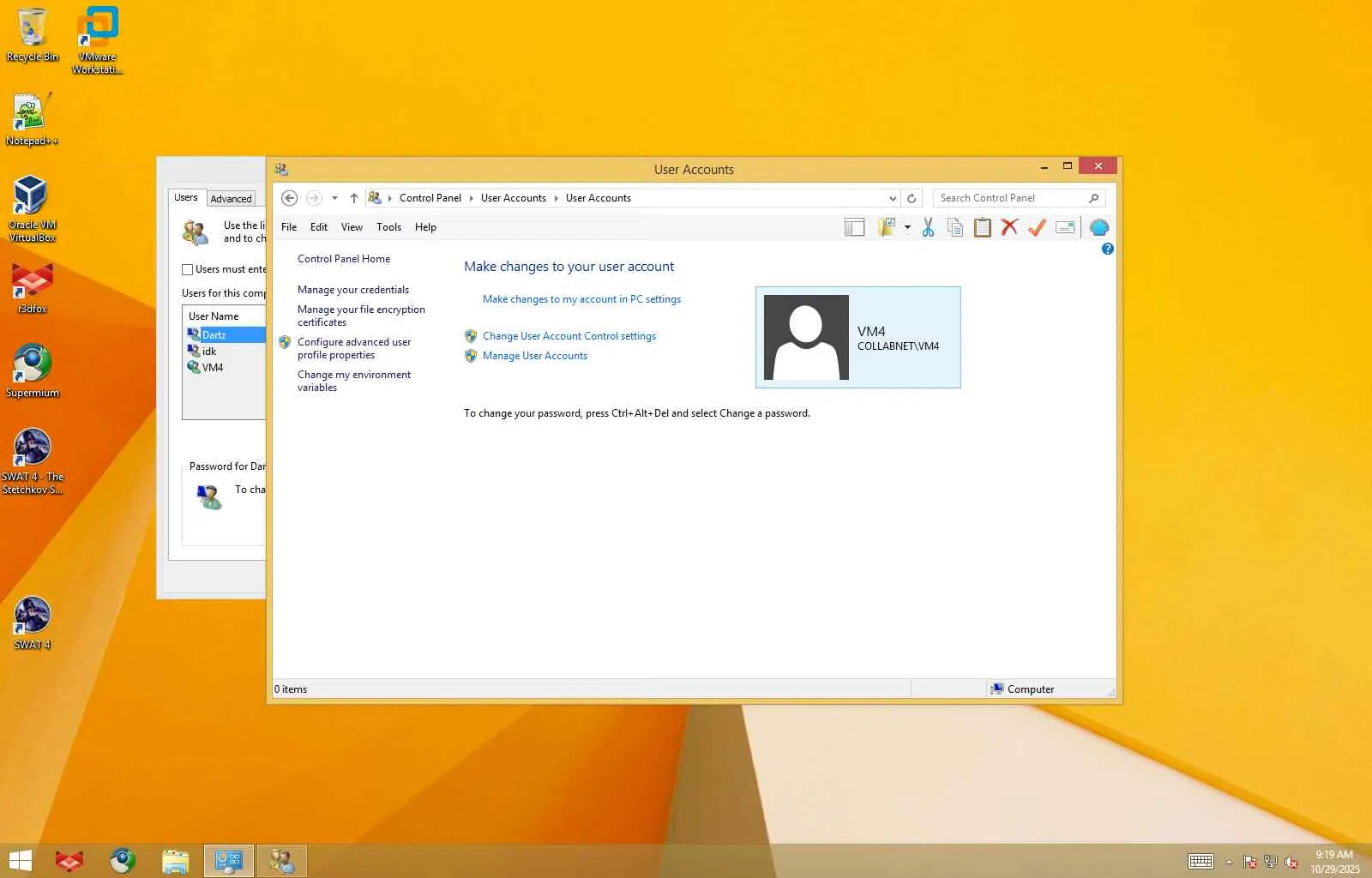Viewport: 1372px width, 878px height.
Task: Click the first User Accounts breadcrumb
Action: (x=513, y=198)
